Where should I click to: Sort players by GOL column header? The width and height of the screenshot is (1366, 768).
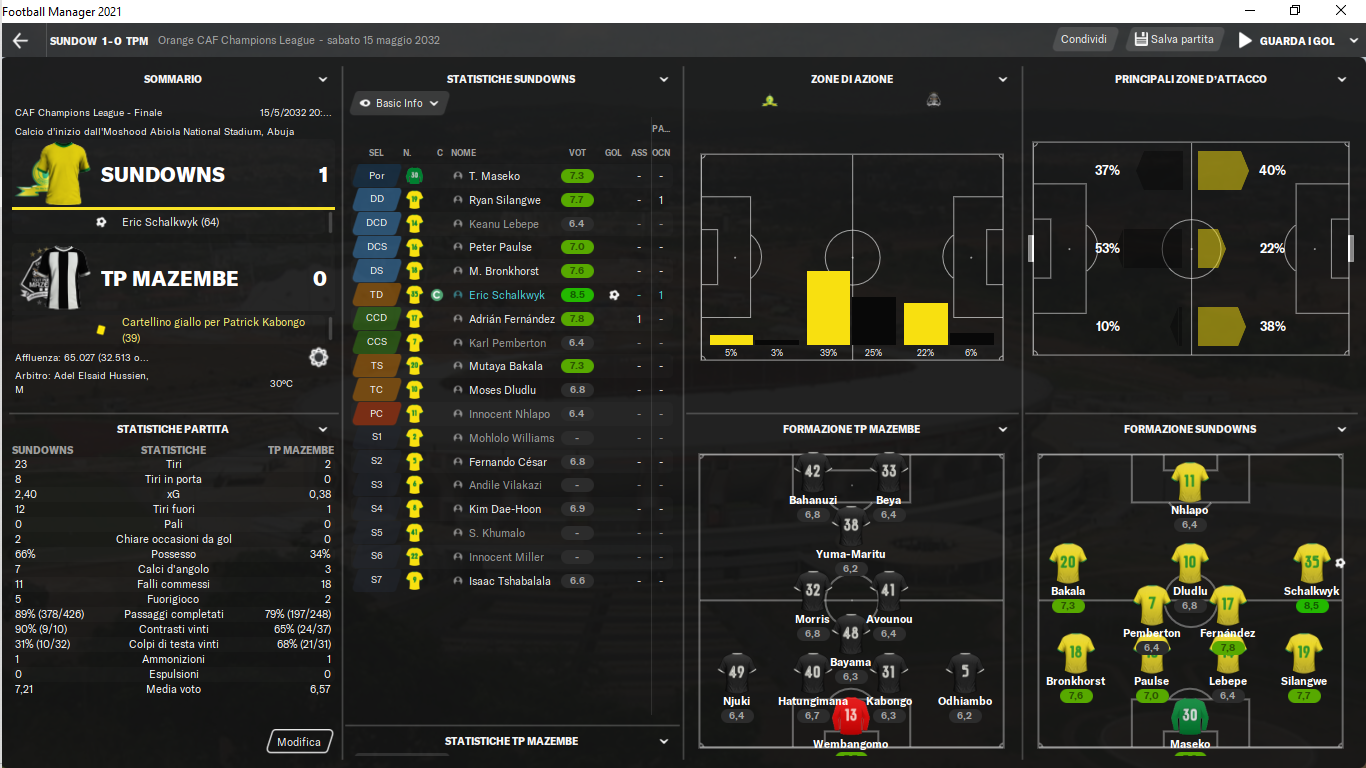click(x=613, y=153)
